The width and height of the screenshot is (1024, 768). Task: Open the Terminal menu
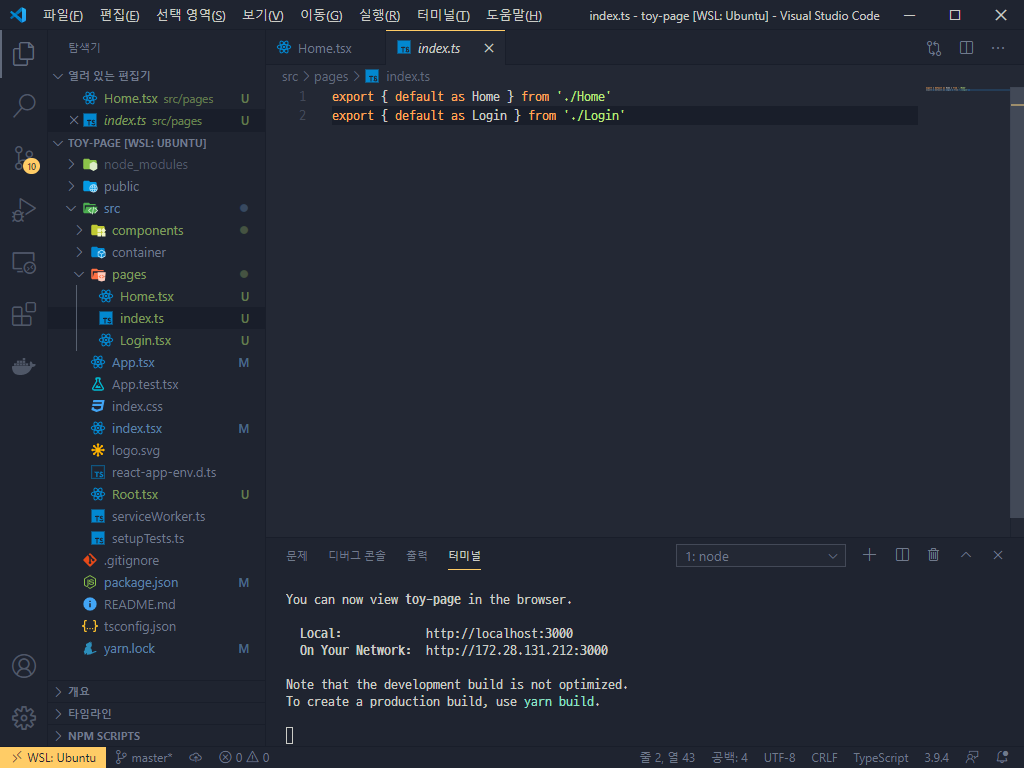point(443,15)
